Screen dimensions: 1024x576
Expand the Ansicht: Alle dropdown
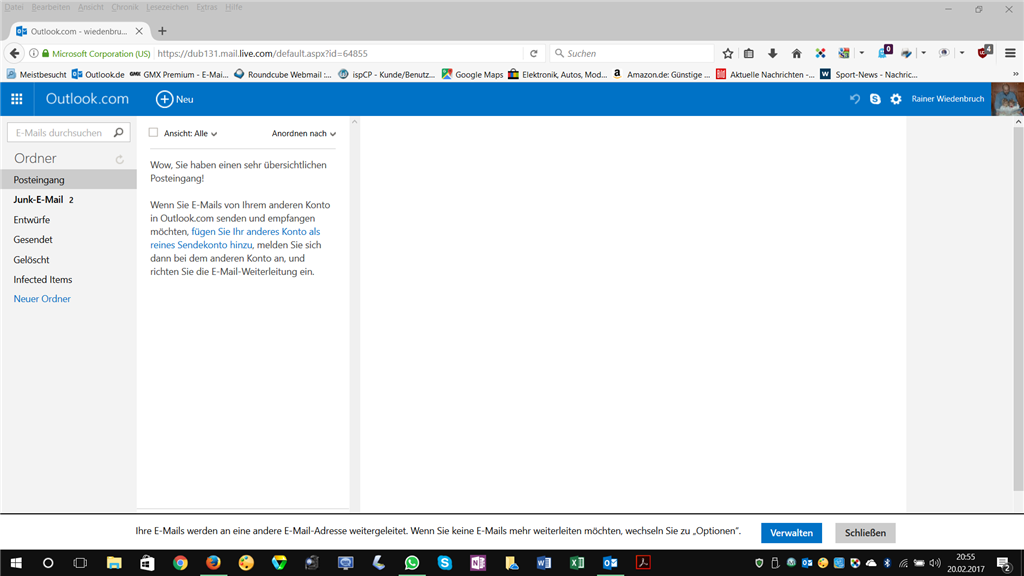190,133
